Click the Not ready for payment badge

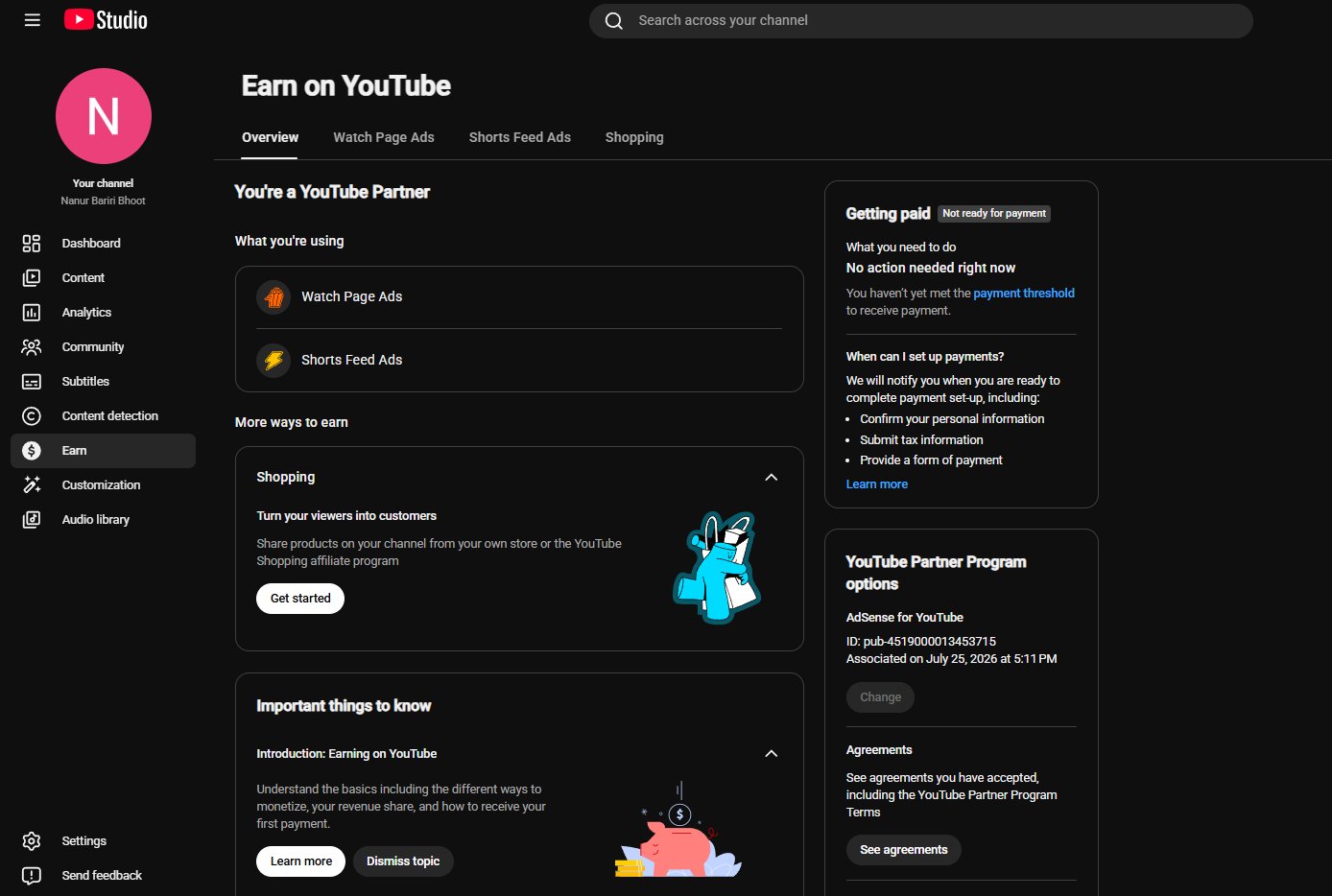click(994, 214)
